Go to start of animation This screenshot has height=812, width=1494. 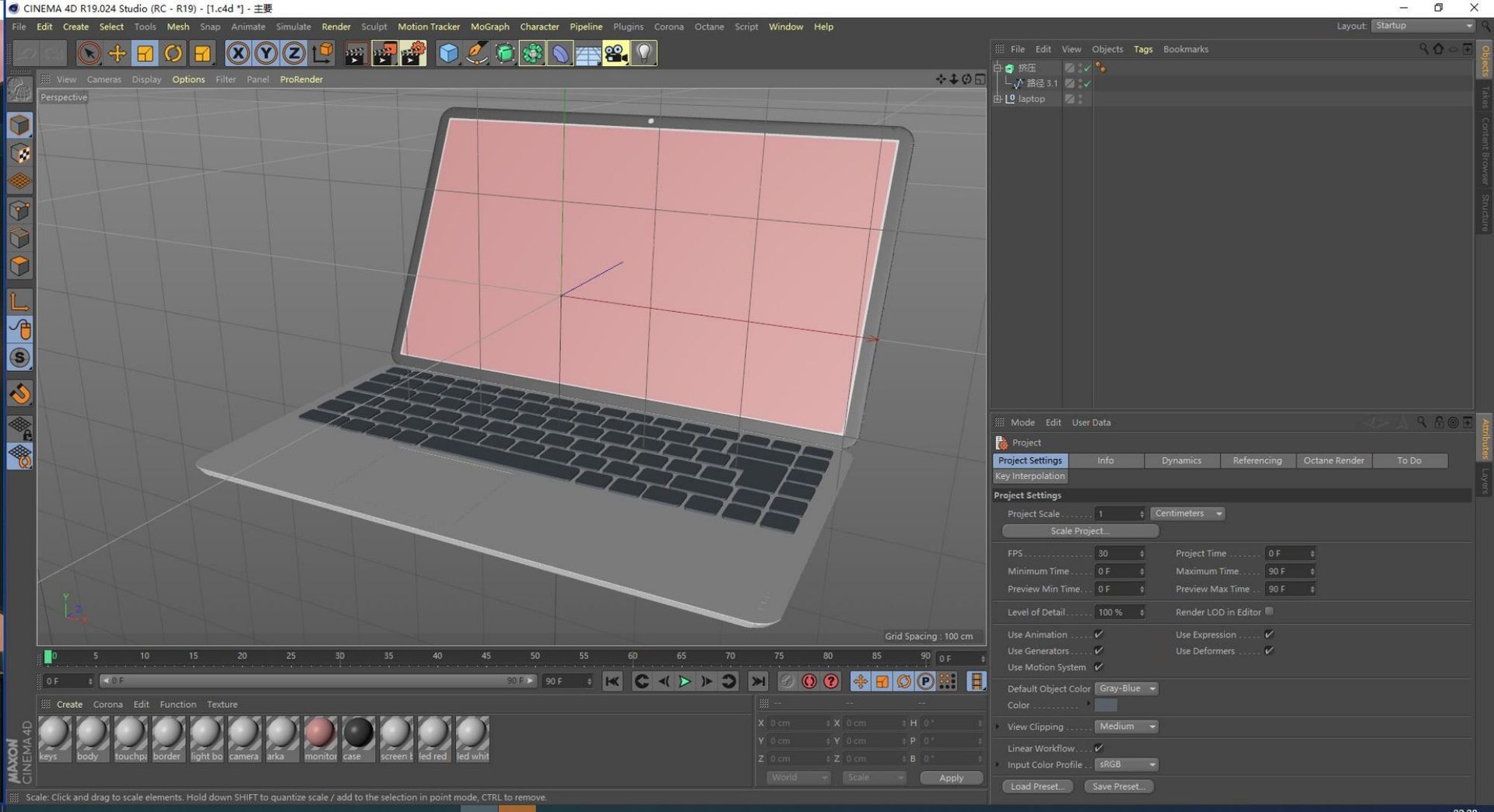(612, 681)
